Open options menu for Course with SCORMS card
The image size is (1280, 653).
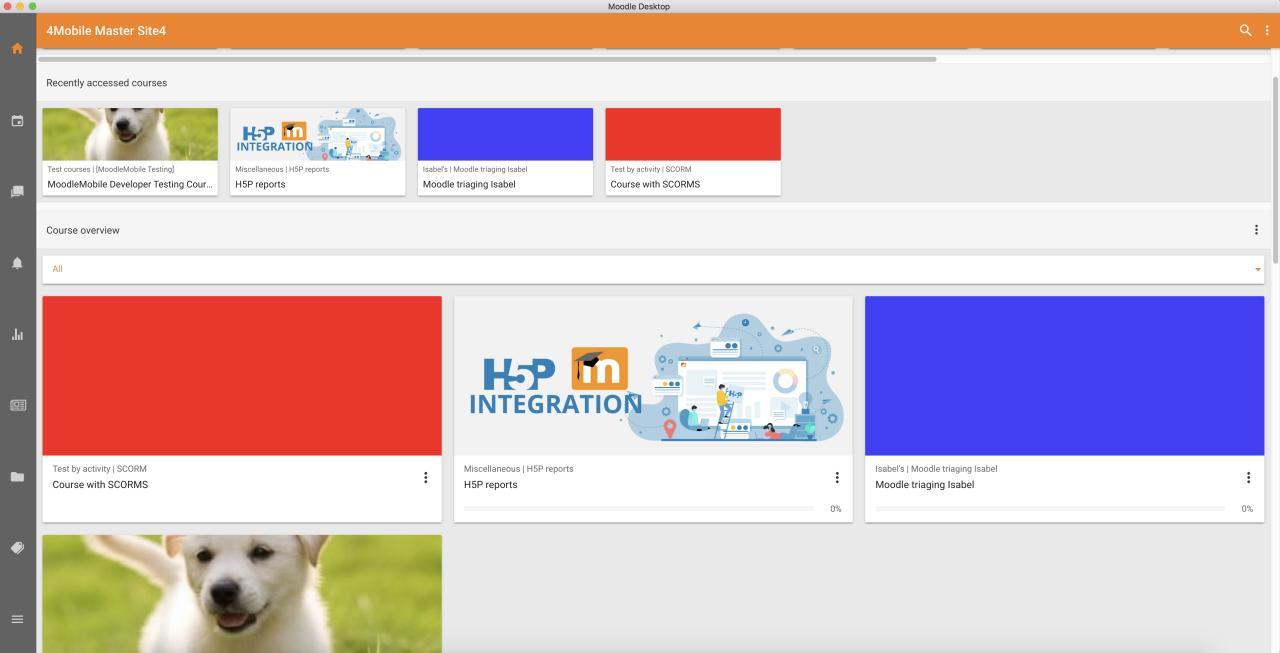[x=425, y=478]
